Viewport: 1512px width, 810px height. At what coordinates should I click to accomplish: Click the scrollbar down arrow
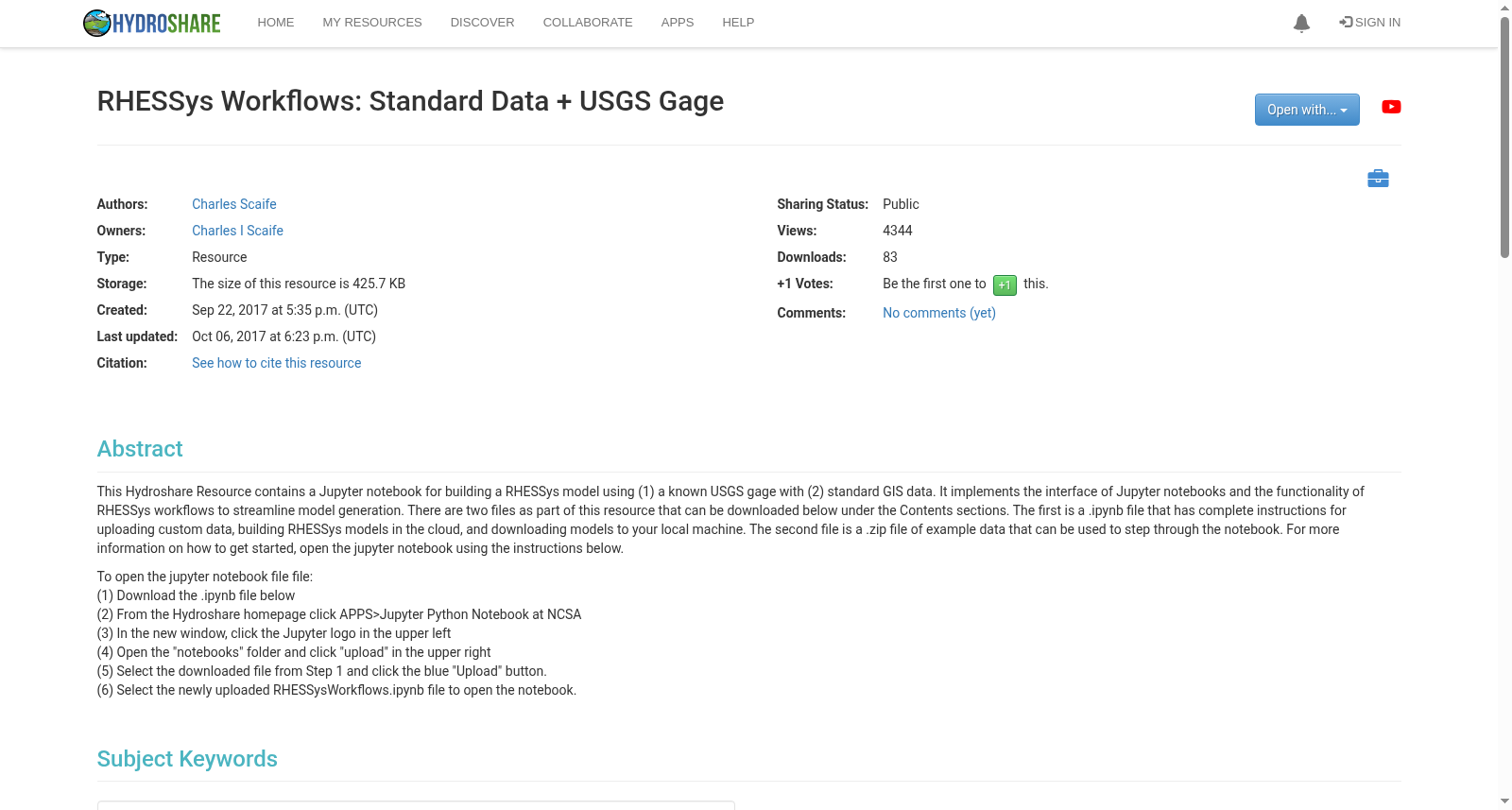(1504, 801)
